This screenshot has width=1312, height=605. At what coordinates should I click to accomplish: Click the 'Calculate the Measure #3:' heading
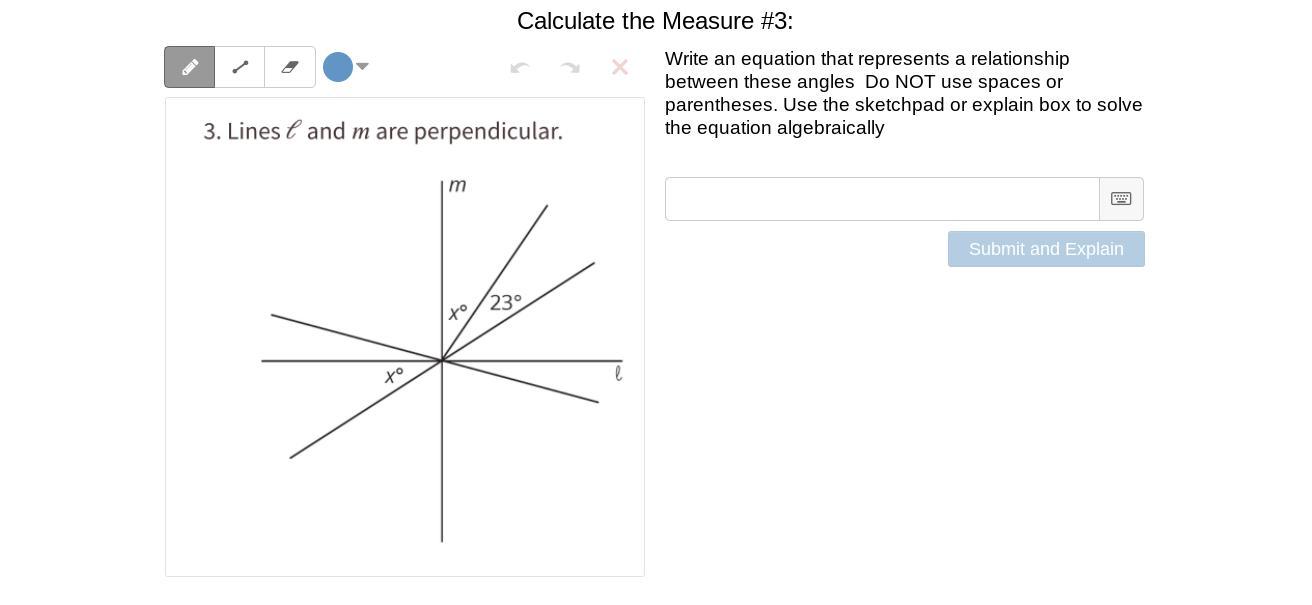[655, 21]
